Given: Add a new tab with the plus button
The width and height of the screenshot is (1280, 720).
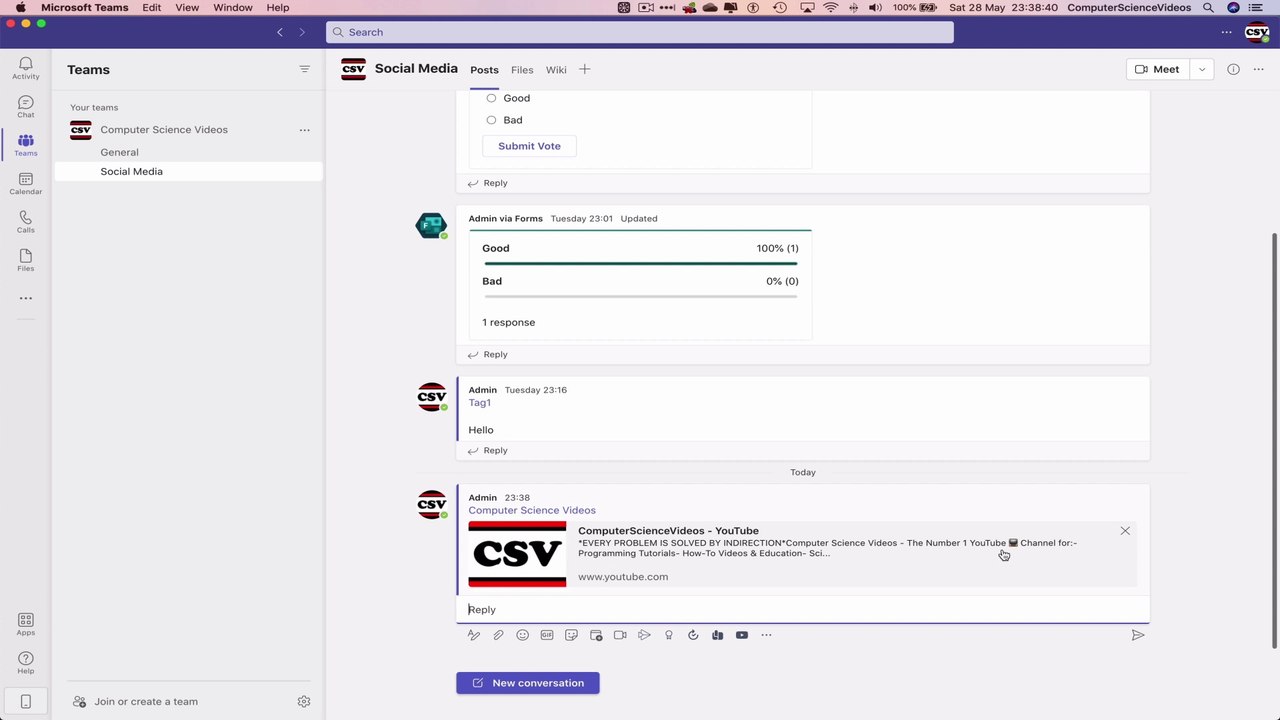Looking at the screenshot, I should tap(585, 69).
